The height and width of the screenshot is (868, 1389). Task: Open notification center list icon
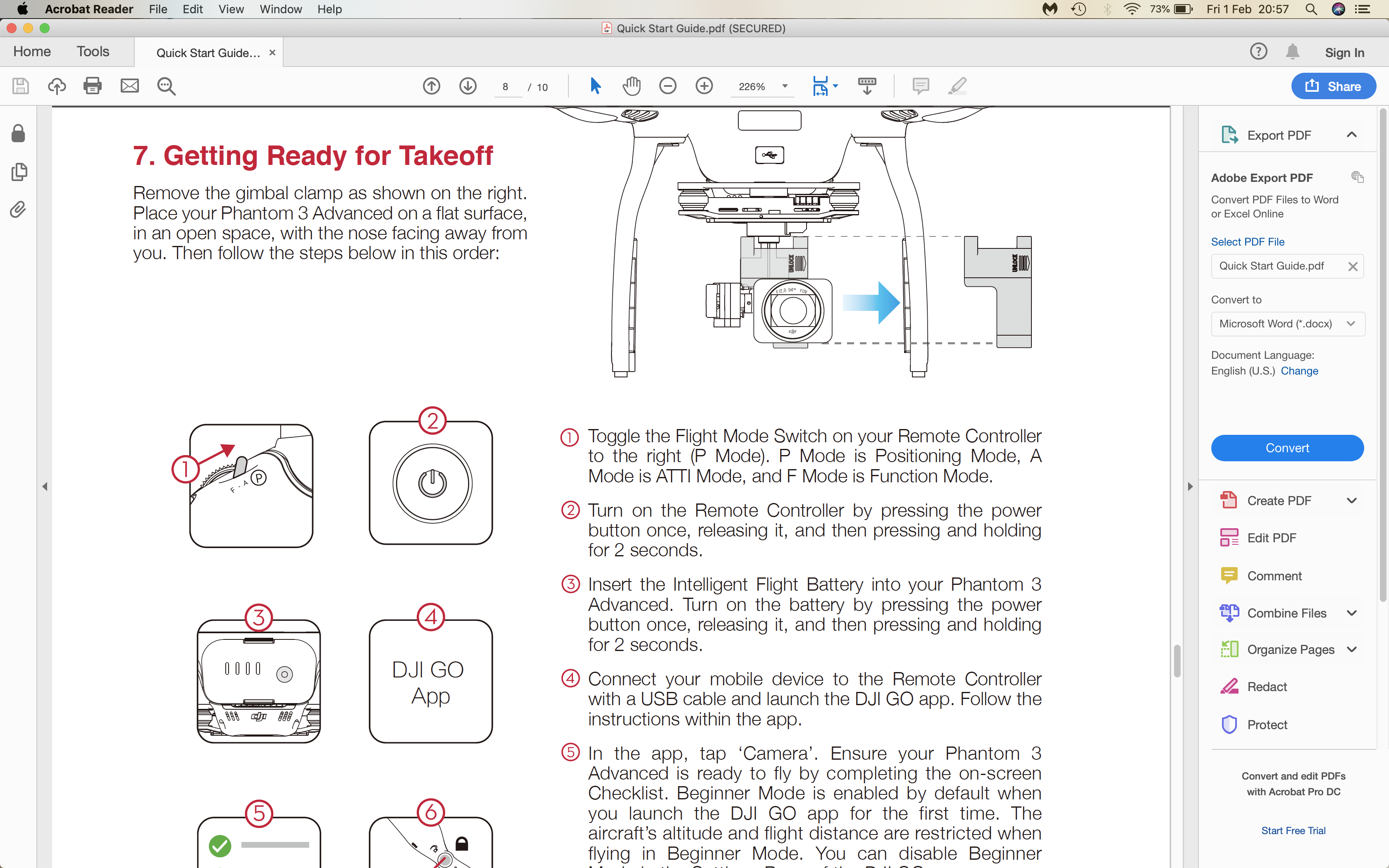coord(1362,9)
